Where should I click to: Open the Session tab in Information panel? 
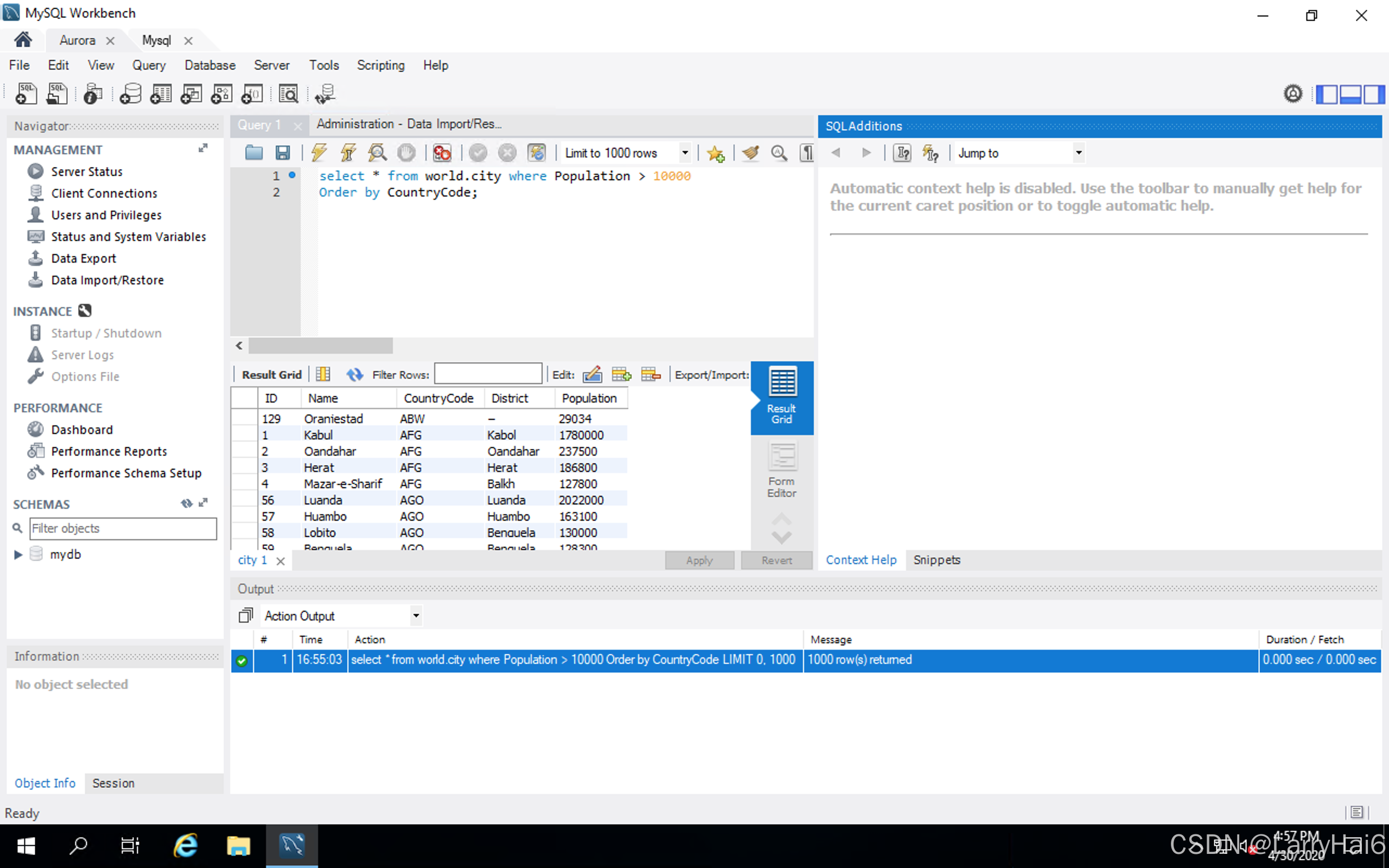(113, 783)
